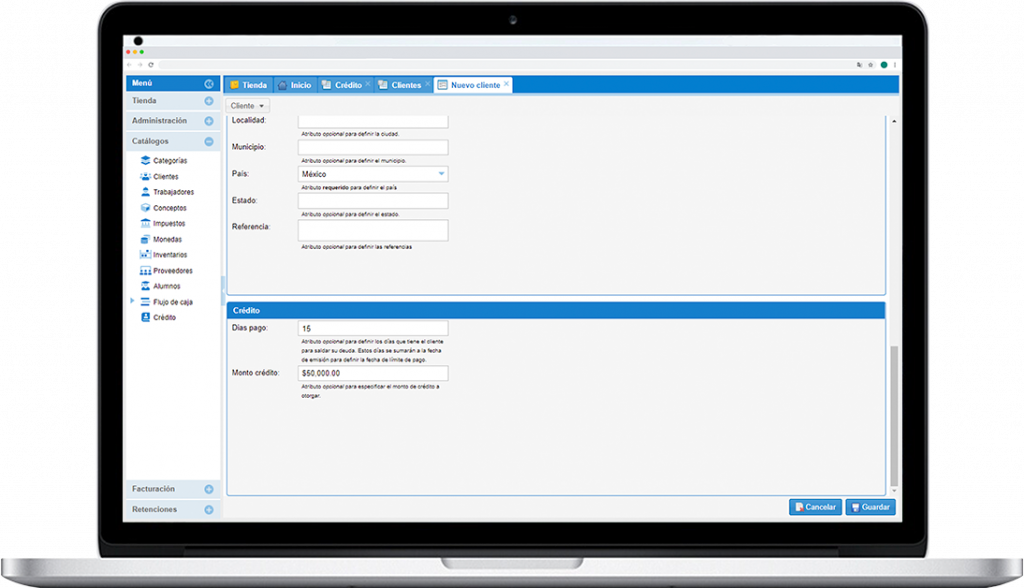
Task: Open the Conceptos catalog
Action: coord(169,208)
